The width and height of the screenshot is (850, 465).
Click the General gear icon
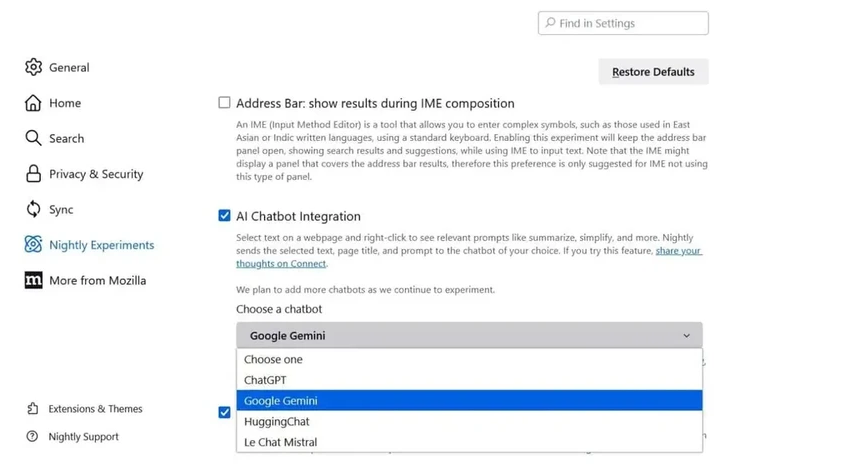pos(34,67)
